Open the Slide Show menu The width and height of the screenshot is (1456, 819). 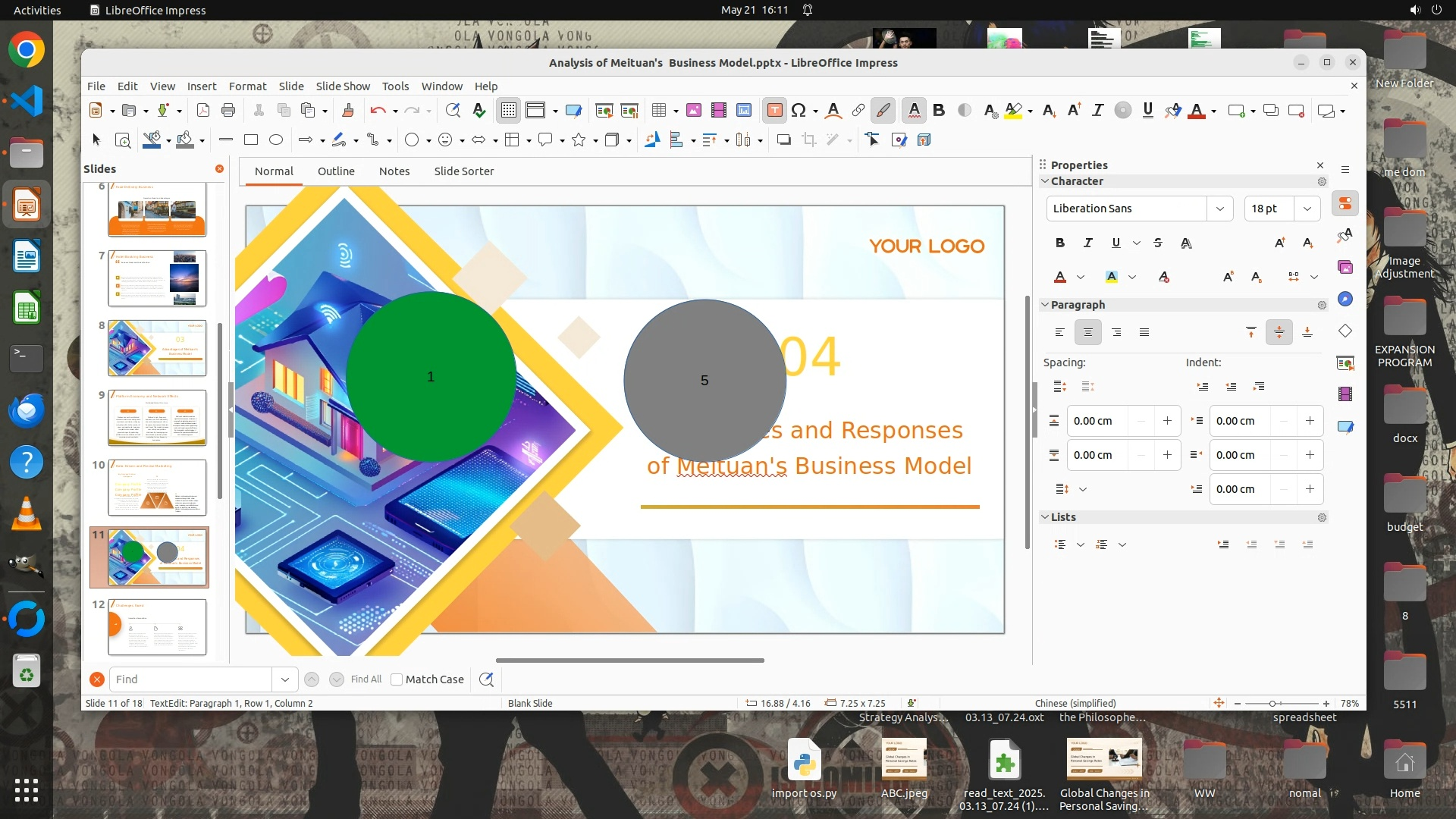pyautogui.click(x=343, y=86)
